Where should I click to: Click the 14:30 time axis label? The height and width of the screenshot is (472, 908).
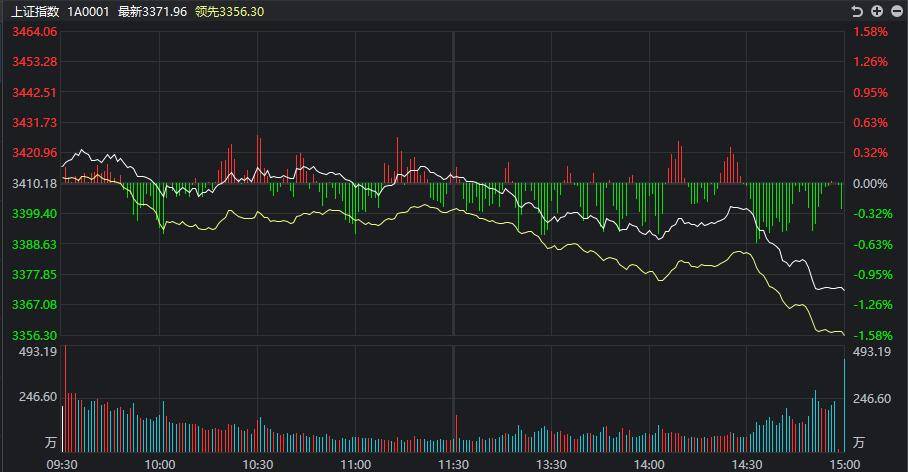[x=747, y=464]
